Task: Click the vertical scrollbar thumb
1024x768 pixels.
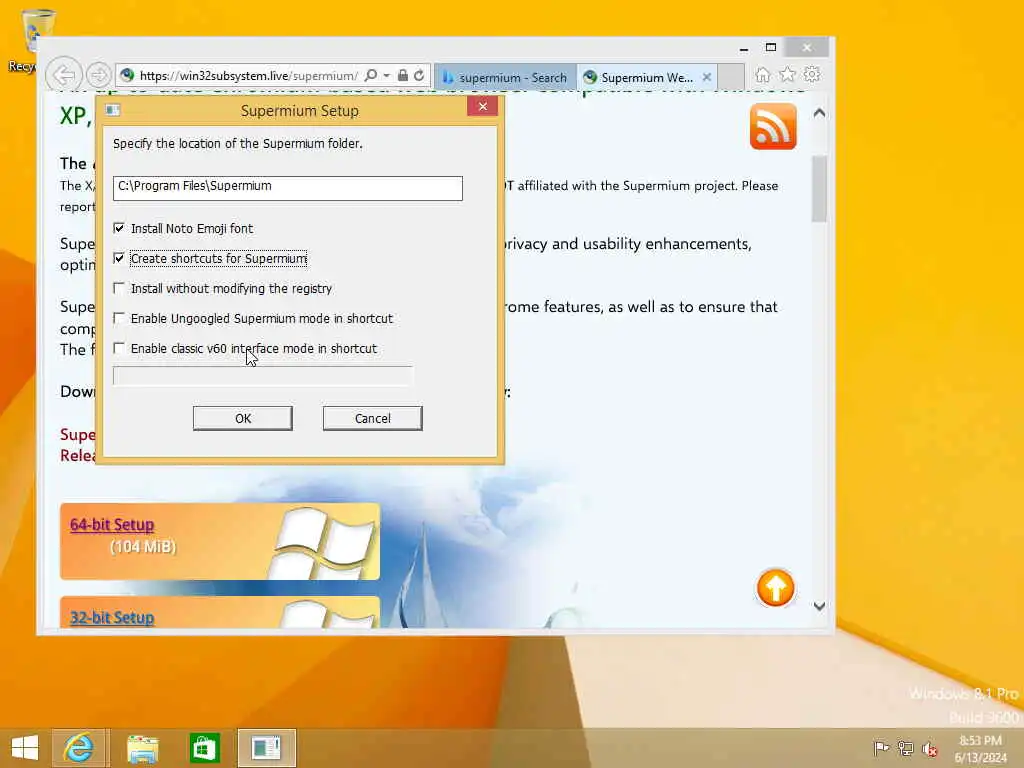Action: point(820,189)
